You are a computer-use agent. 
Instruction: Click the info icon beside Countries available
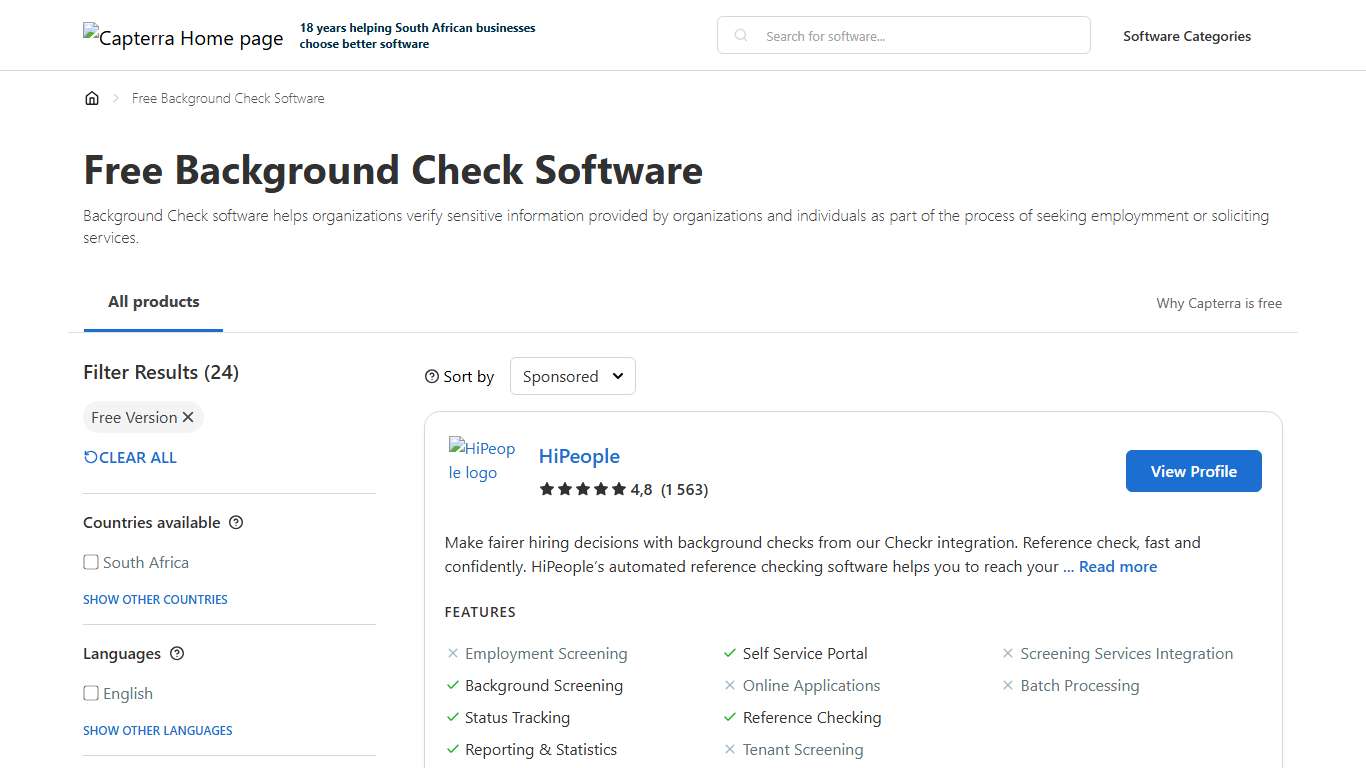click(236, 522)
